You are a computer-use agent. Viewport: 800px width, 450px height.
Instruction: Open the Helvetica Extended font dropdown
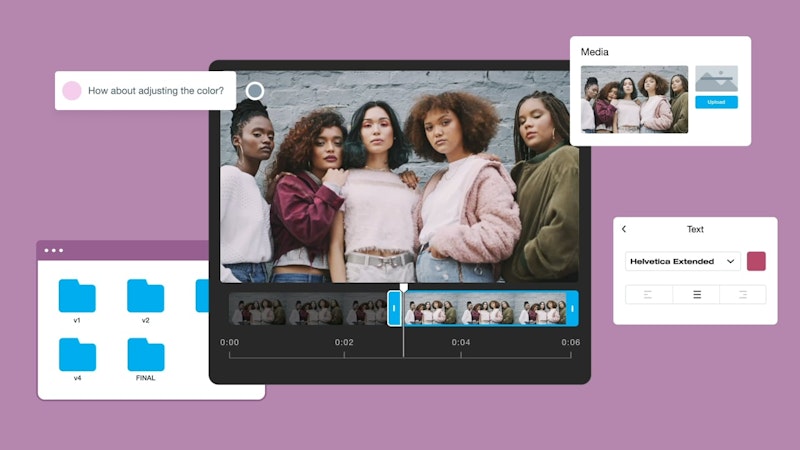click(682, 261)
